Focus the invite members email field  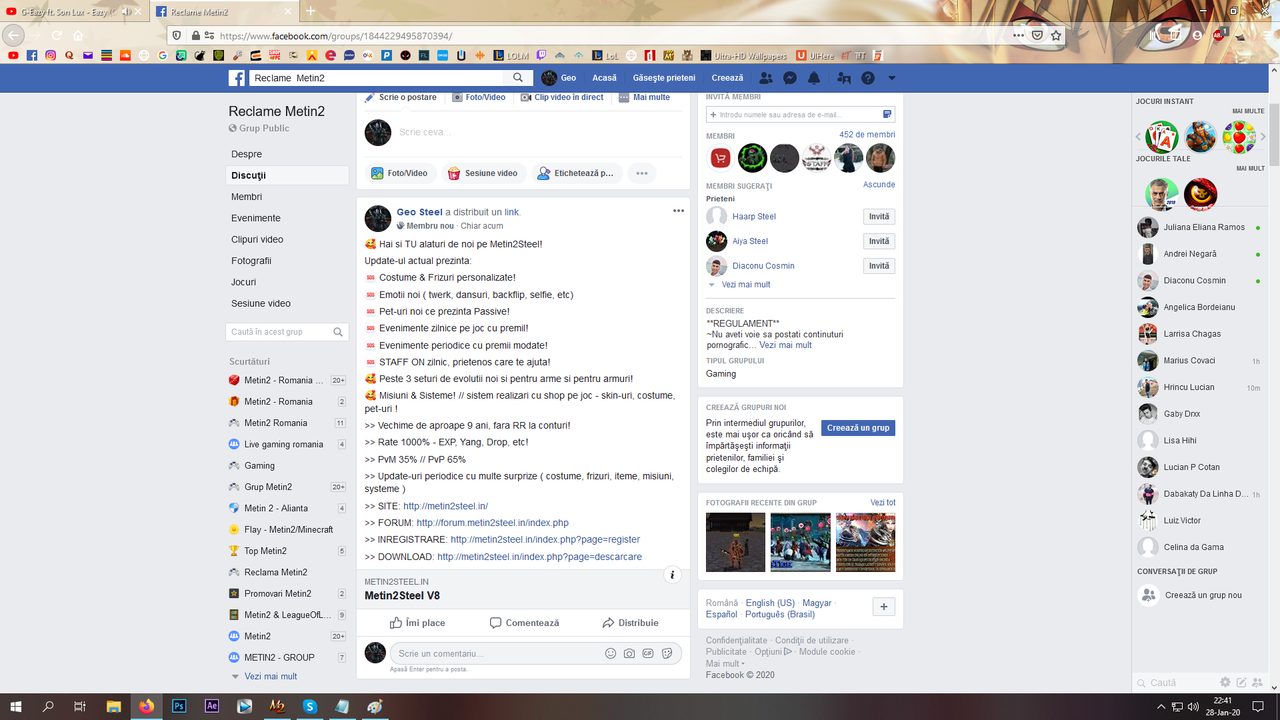(800, 115)
